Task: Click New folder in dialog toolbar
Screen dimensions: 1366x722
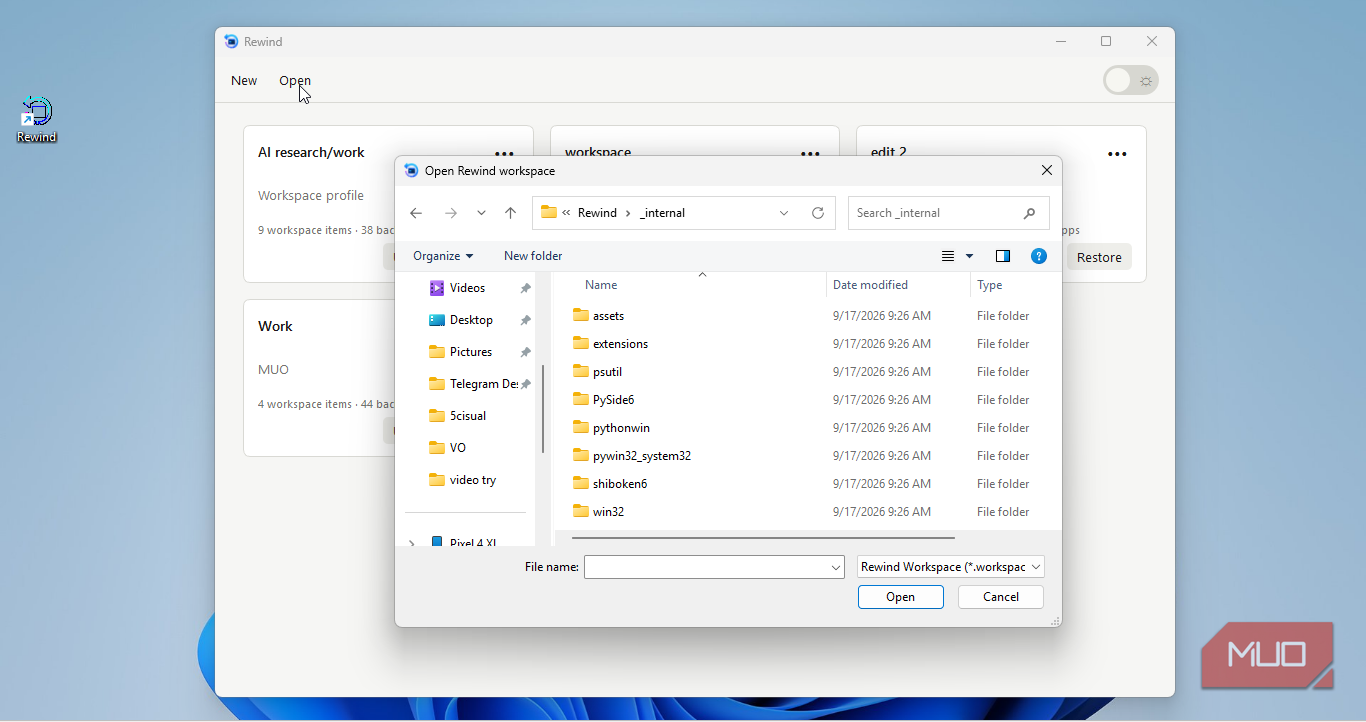Action: [x=533, y=256]
